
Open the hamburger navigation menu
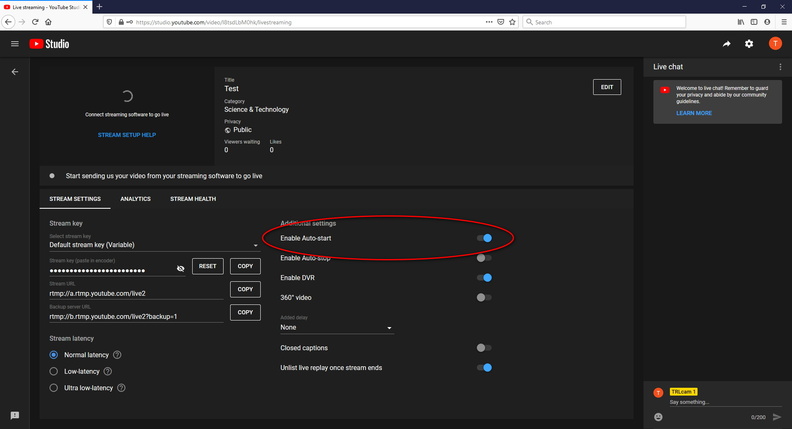click(x=15, y=44)
